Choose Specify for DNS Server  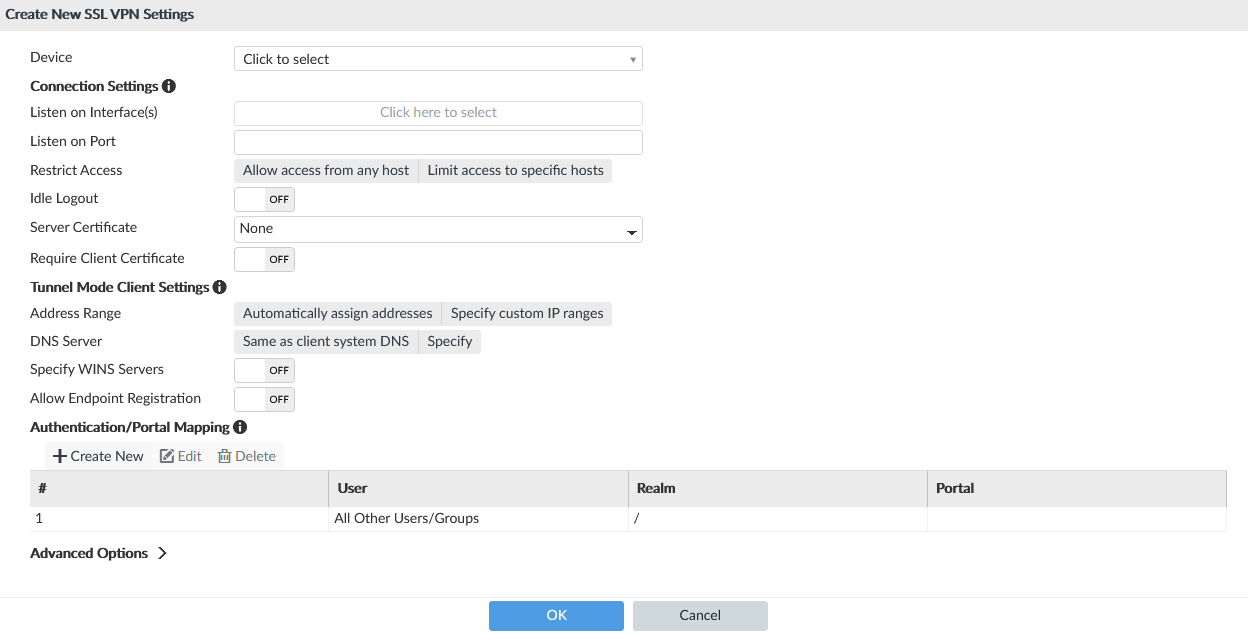449,341
